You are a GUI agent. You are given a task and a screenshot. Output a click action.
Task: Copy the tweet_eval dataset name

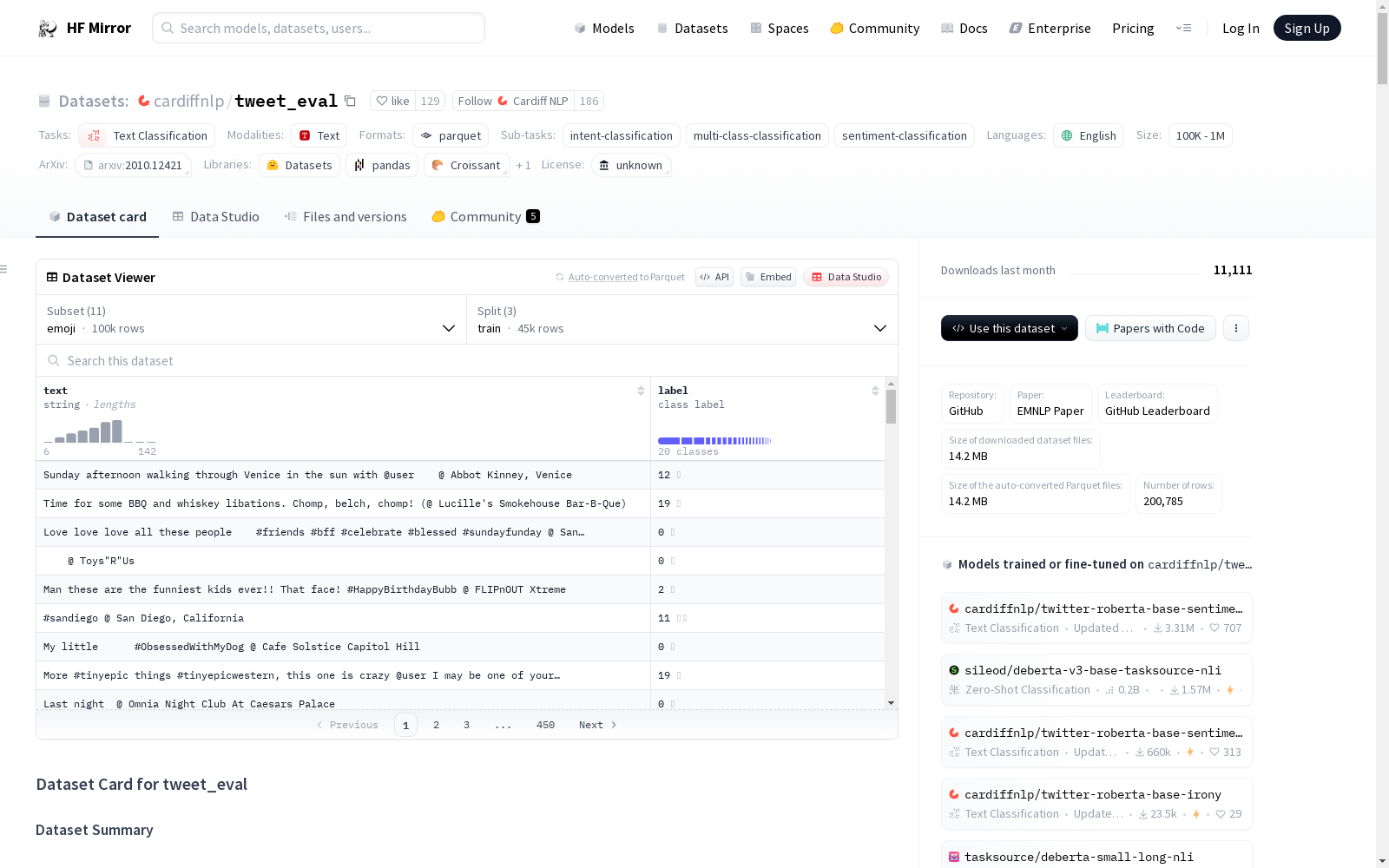pyautogui.click(x=350, y=101)
